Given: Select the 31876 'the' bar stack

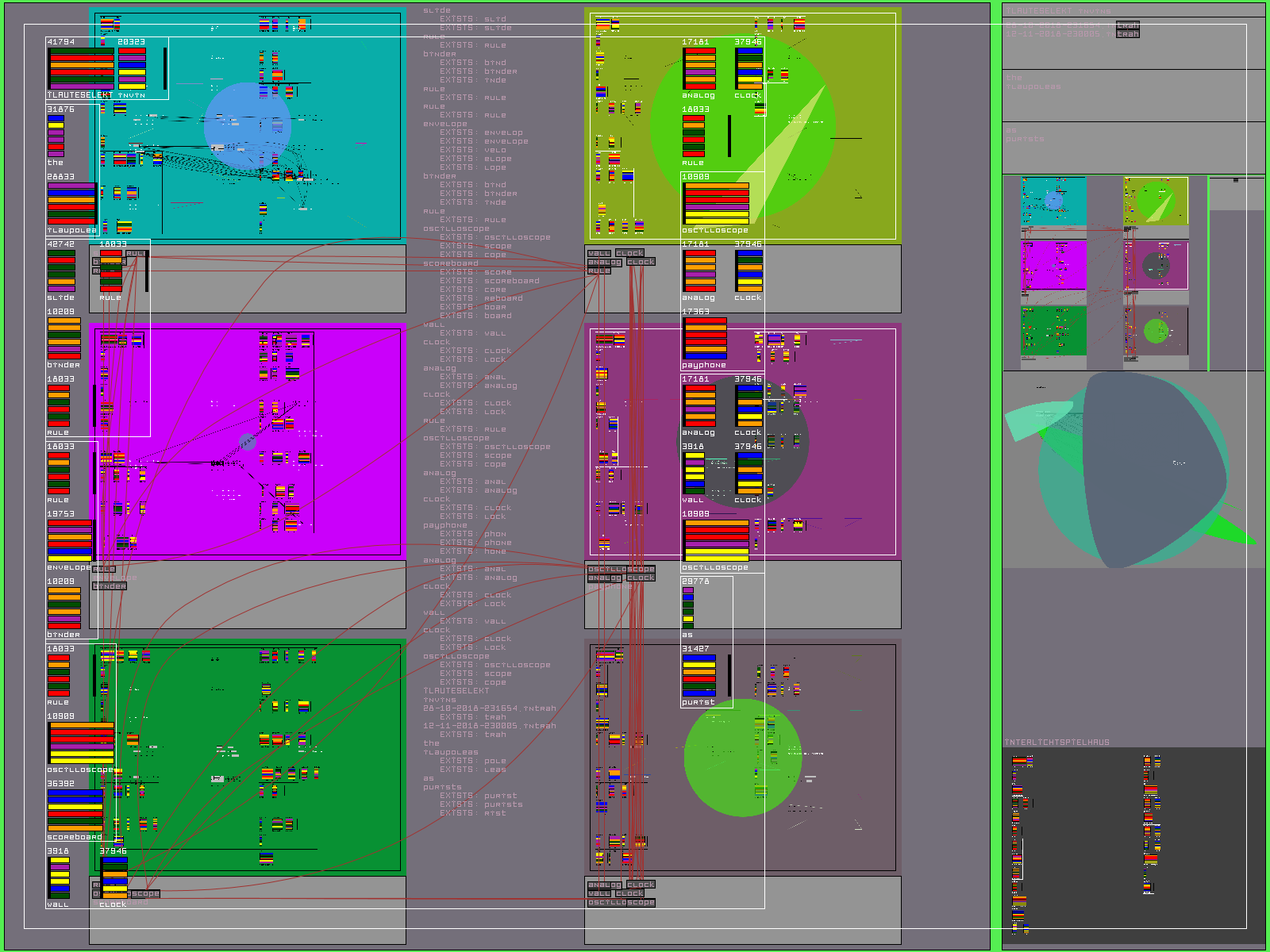Looking at the screenshot, I should (56, 136).
